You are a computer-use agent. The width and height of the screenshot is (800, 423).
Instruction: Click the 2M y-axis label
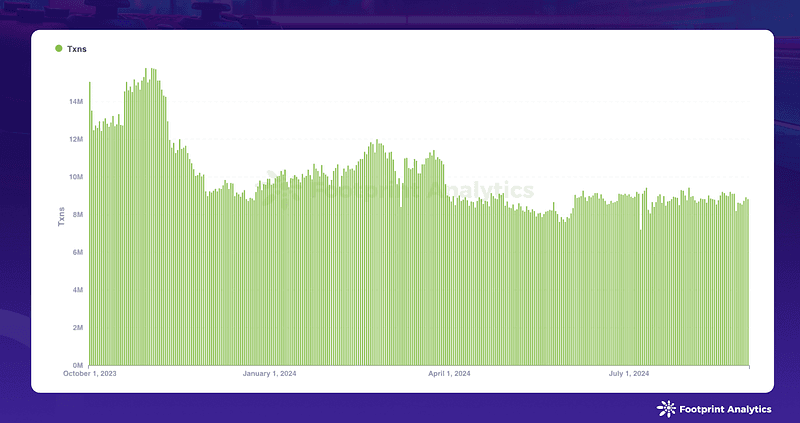point(78,328)
